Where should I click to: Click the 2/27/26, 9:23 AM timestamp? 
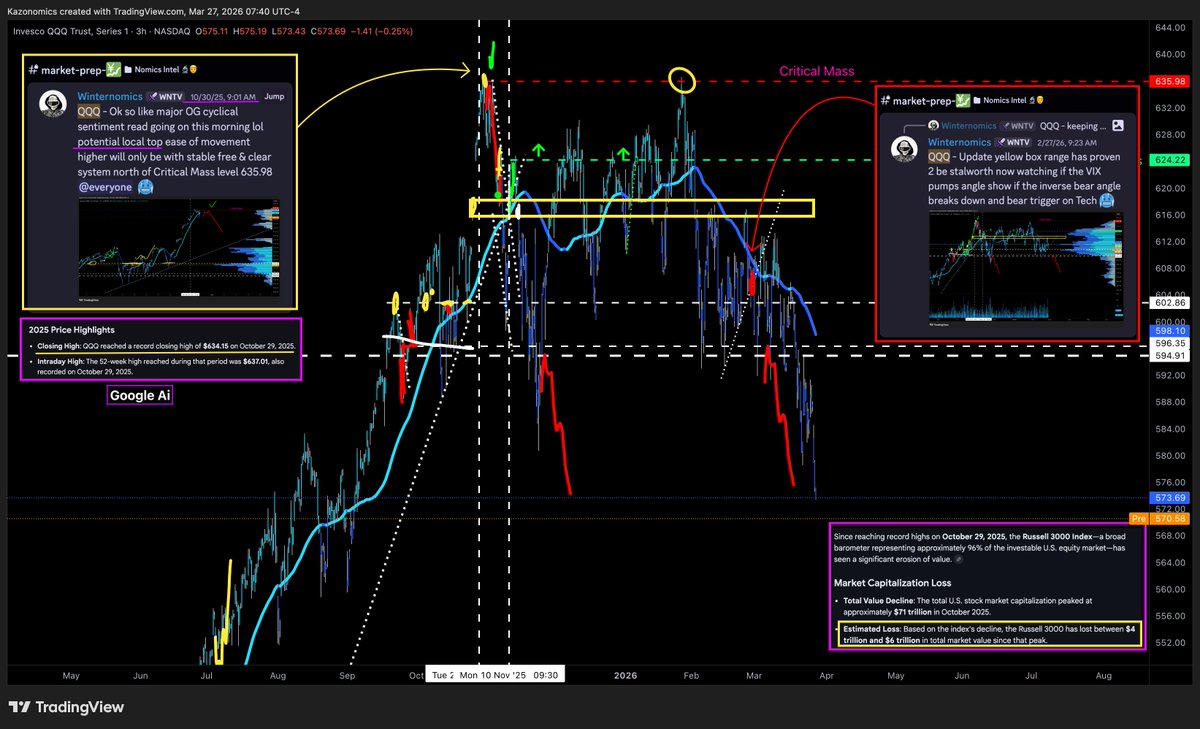(x=1069, y=142)
